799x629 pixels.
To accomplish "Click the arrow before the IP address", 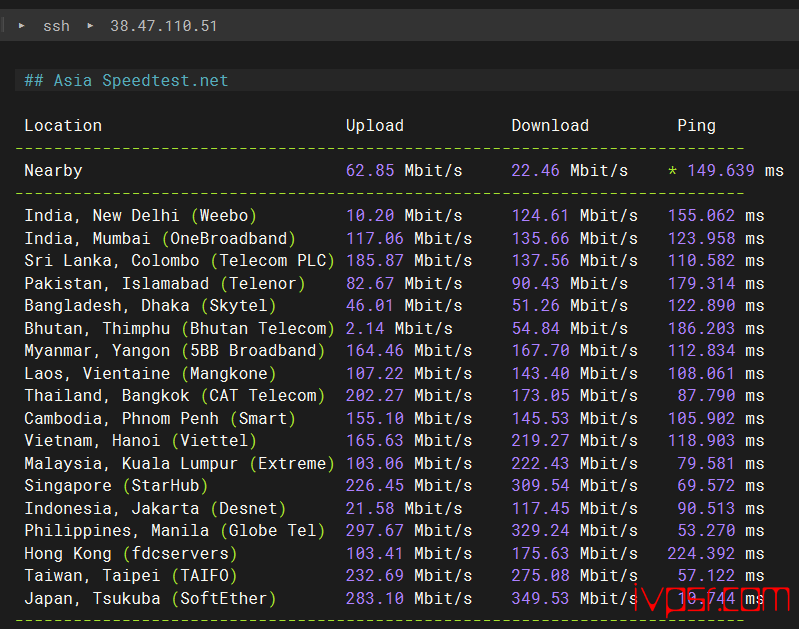I will click(90, 25).
